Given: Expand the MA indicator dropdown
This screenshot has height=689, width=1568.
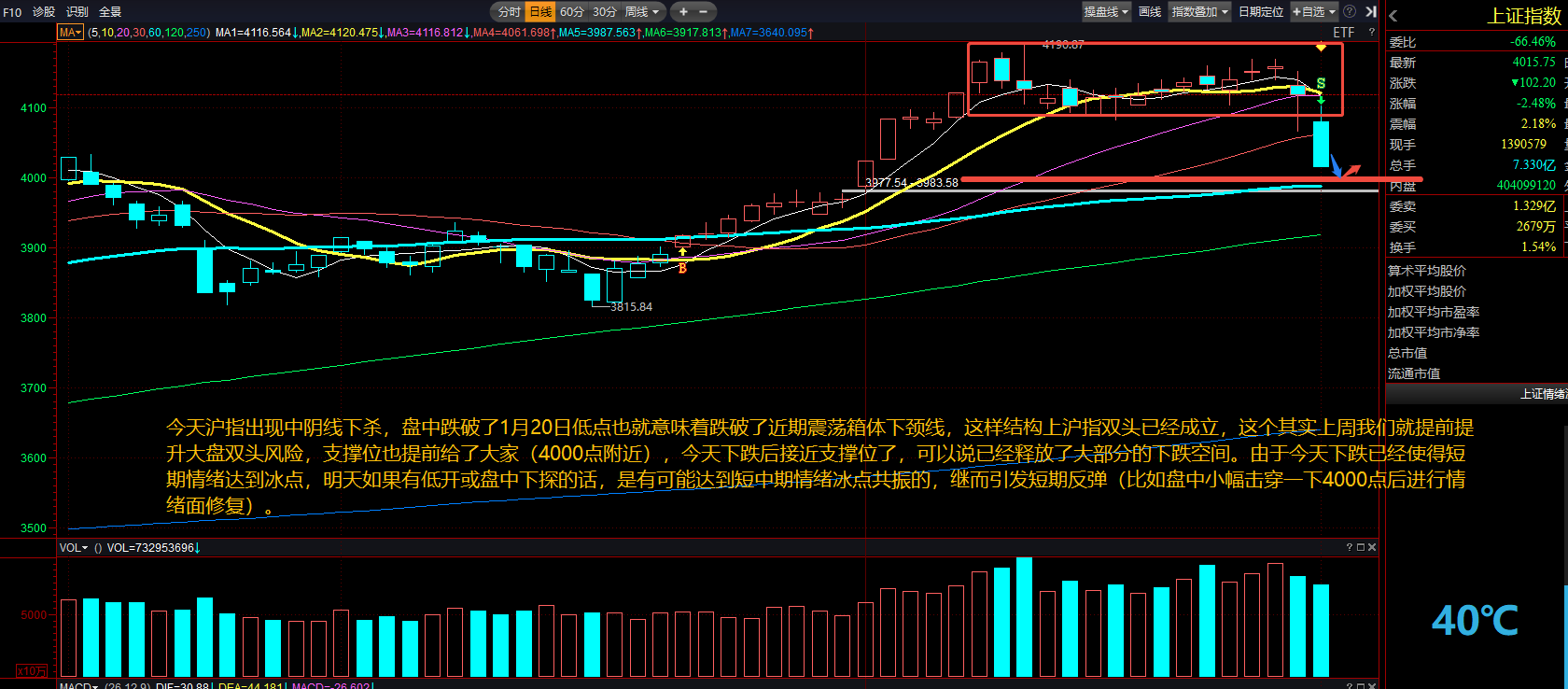Looking at the screenshot, I should click(x=71, y=33).
